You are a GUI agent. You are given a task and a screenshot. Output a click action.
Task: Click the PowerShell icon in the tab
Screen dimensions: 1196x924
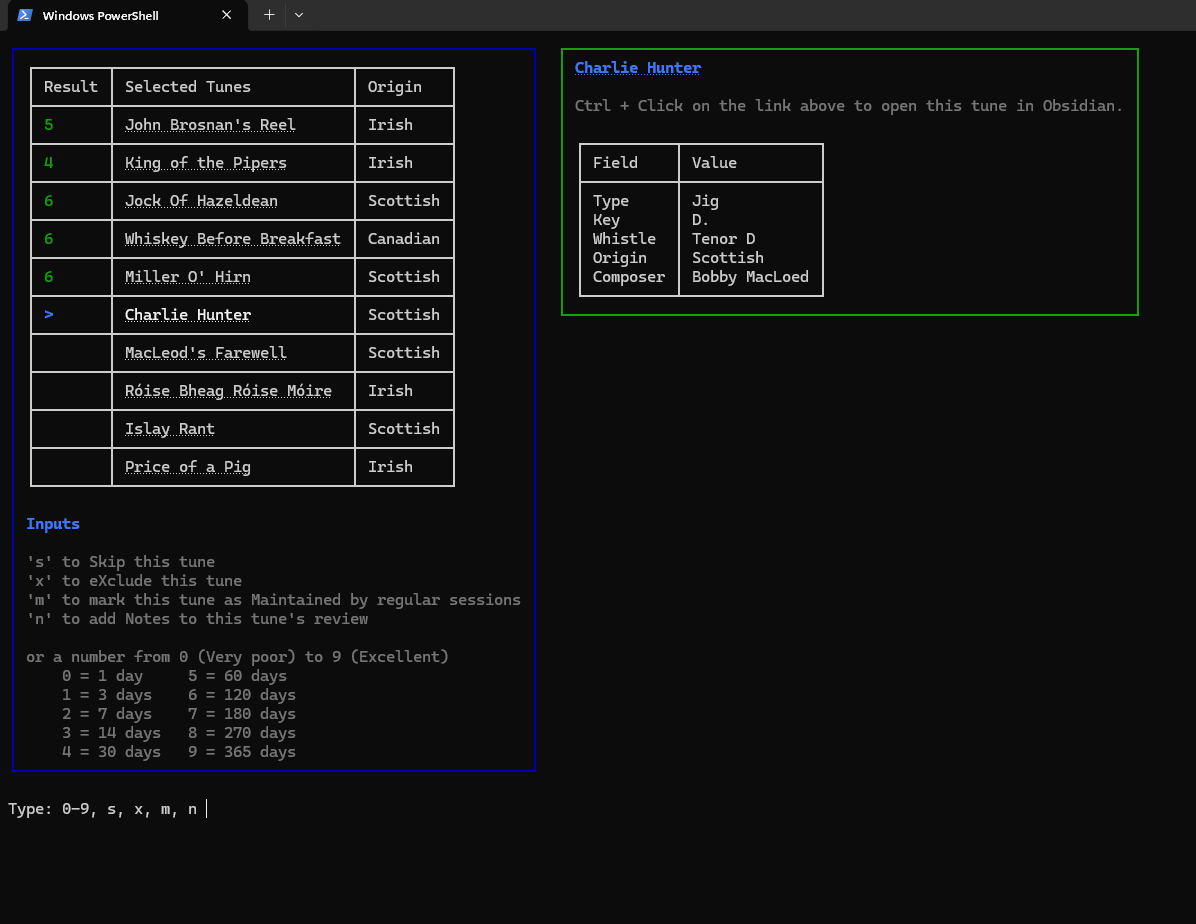point(25,15)
